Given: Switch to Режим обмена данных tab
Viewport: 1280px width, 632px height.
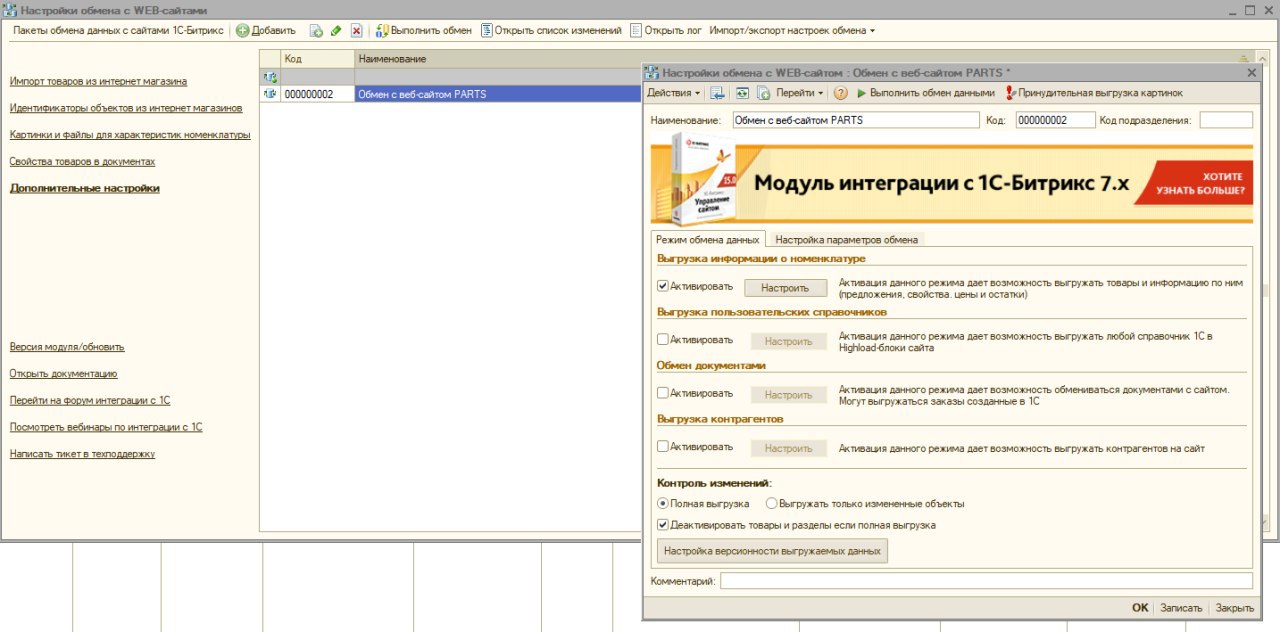Looking at the screenshot, I should [707, 239].
